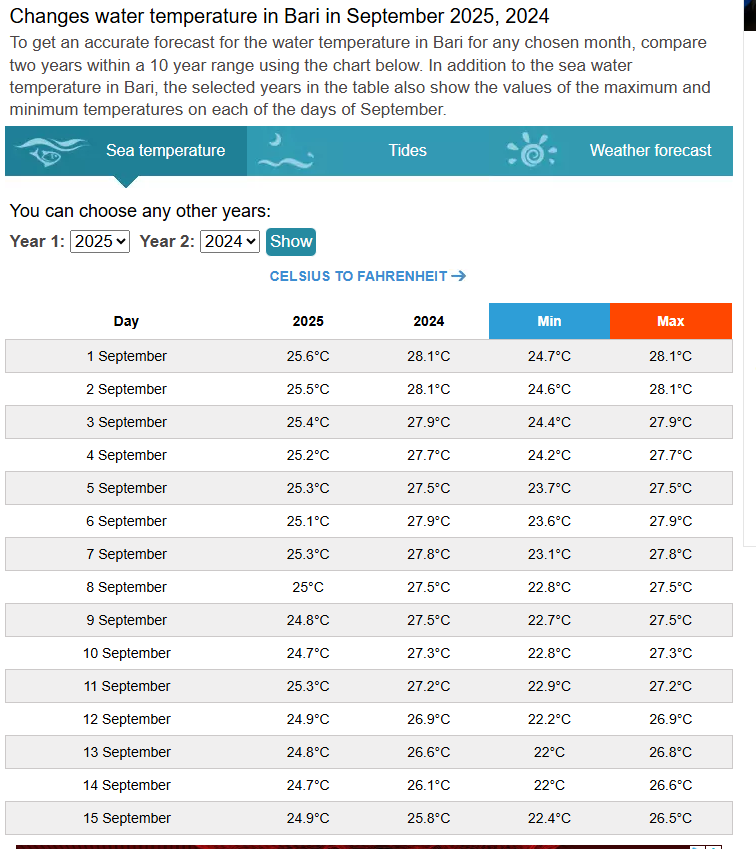Select the 1 September row label
Screen dimensions: 756x849
coord(127,356)
